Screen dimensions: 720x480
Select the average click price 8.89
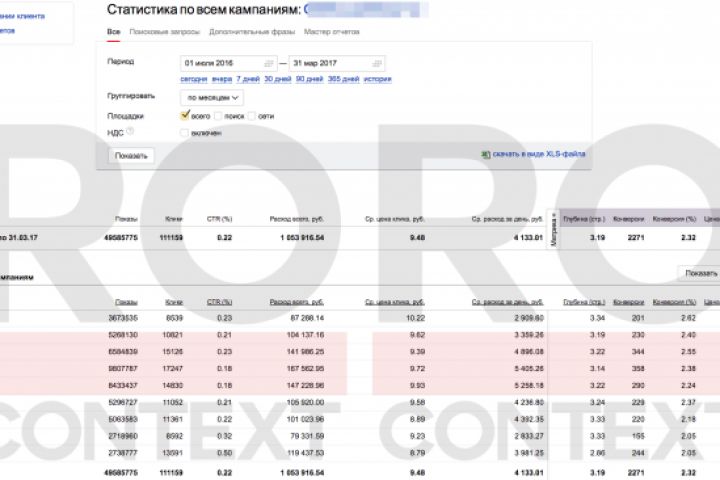point(417,419)
